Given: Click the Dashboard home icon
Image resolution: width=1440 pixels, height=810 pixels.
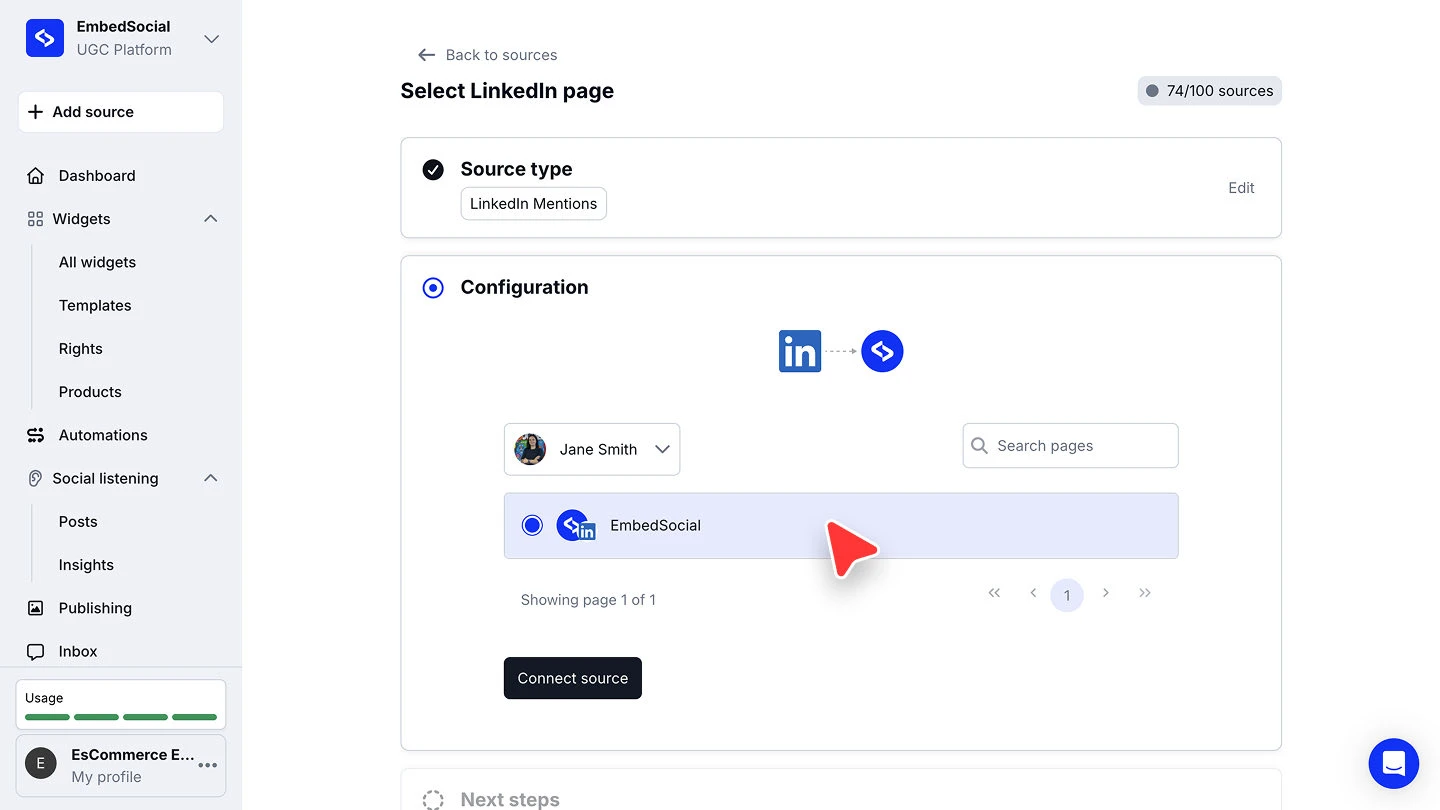Looking at the screenshot, I should tap(36, 176).
